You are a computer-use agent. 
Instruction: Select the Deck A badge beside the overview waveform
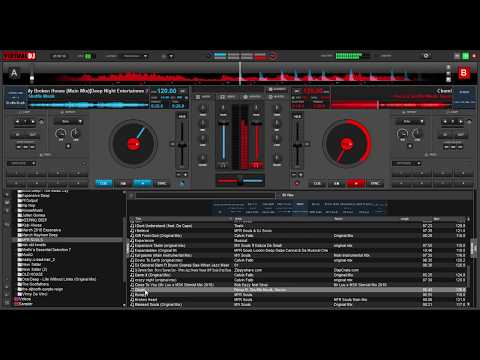pyautogui.click(x=14, y=73)
